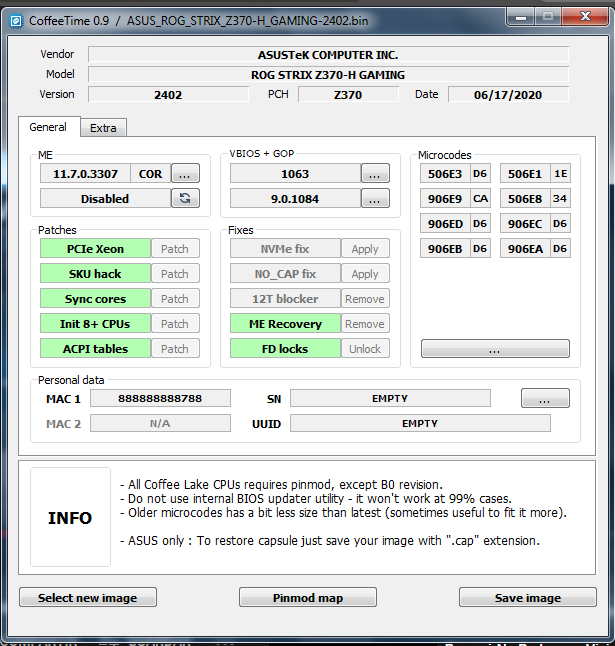This screenshot has width=615, height=646.
Task: Click Patch button for SKU hack
Action: (x=175, y=274)
